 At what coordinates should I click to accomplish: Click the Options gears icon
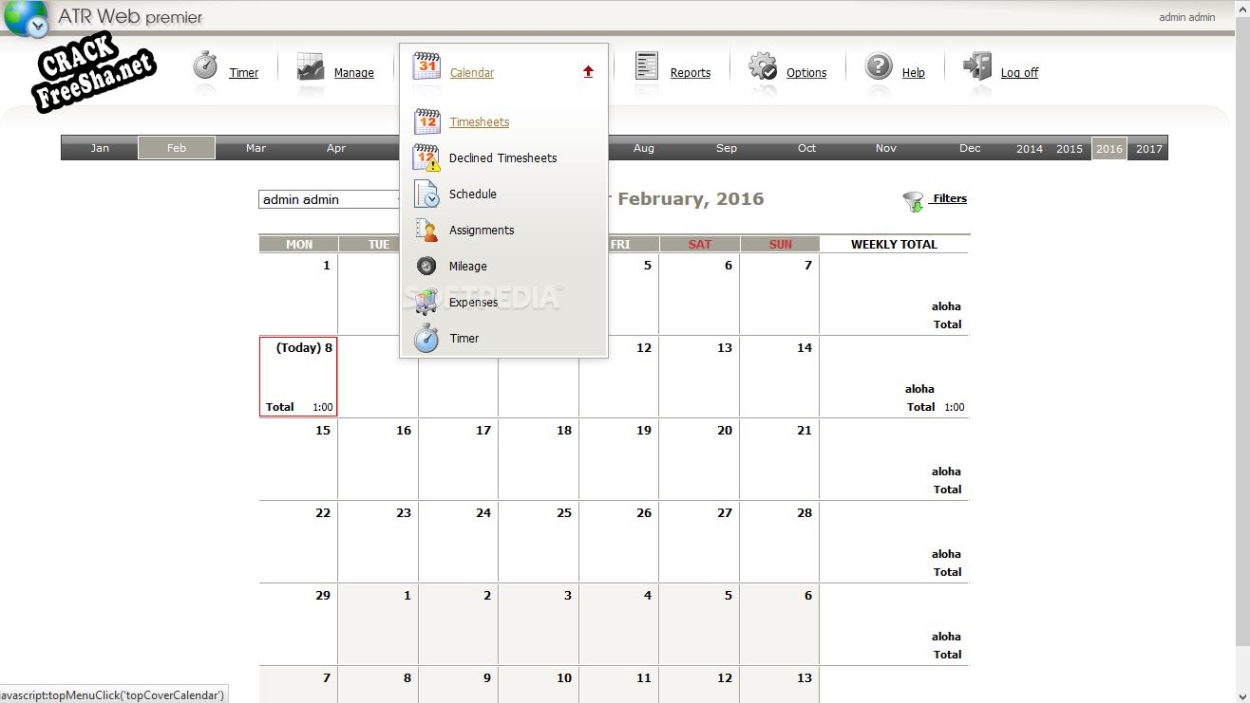pyautogui.click(x=763, y=66)
